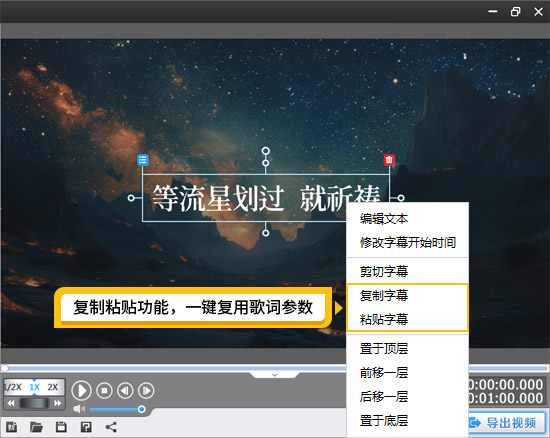The height and width of the screenshot is (438, 550).
Task: Set playback speed to 2X
Action: click(x=53, y=387)
